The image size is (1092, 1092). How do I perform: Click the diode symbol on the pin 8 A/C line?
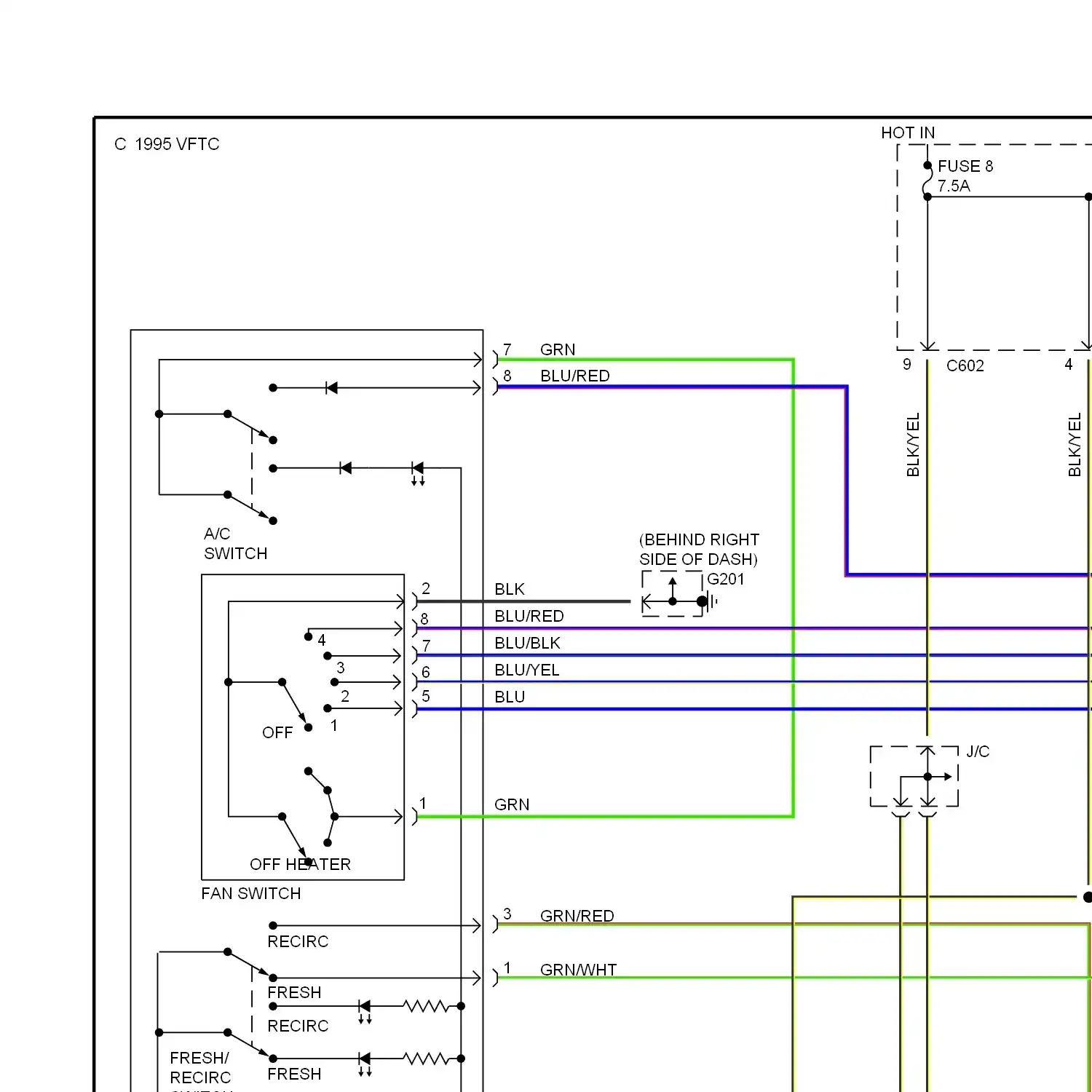click(331, 388)
